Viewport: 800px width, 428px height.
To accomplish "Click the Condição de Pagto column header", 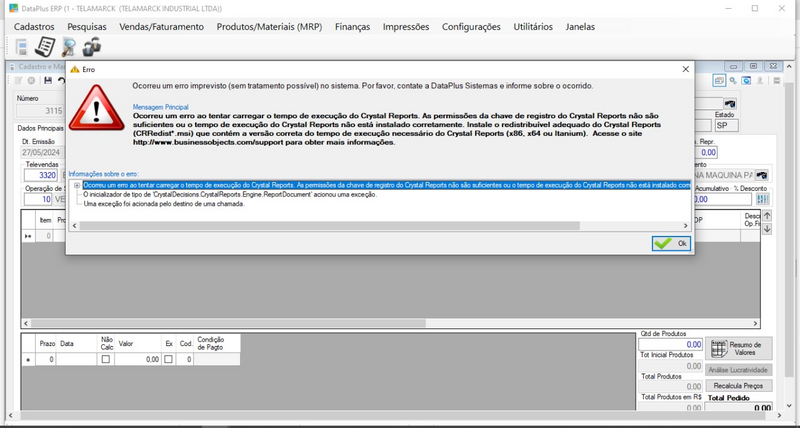I will click(217, 343).
